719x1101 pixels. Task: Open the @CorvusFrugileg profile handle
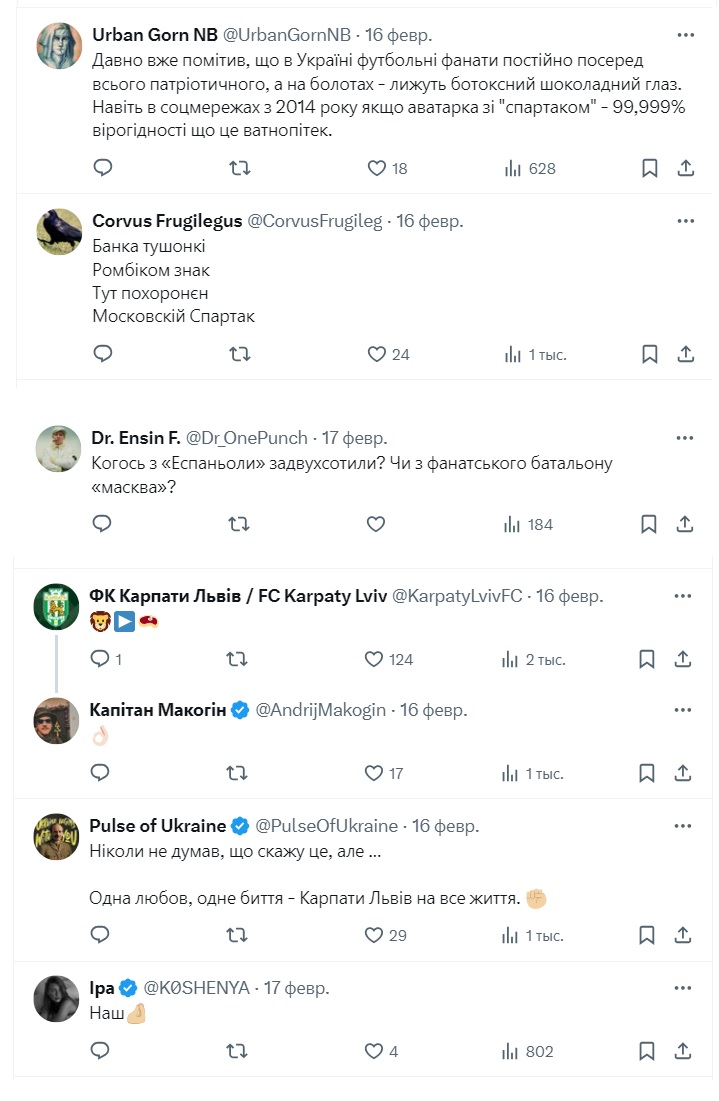(315, 221)
